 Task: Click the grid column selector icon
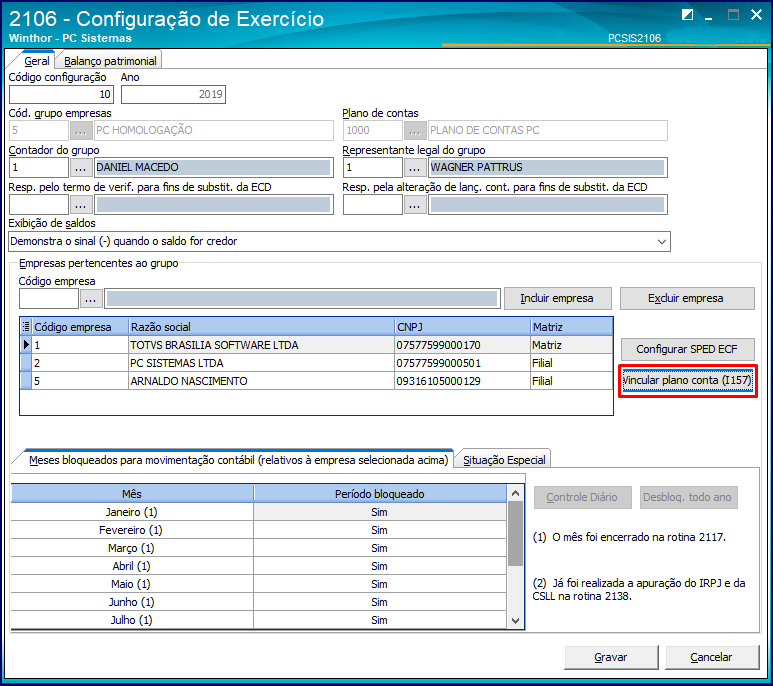26,327
